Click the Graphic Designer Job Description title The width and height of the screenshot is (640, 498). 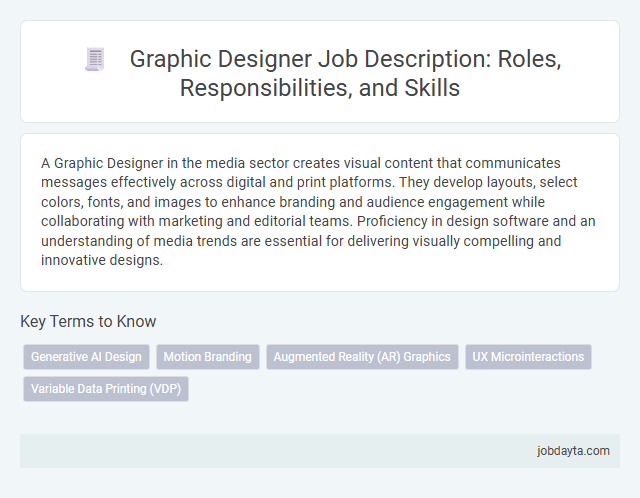click(x=345, y=73)
